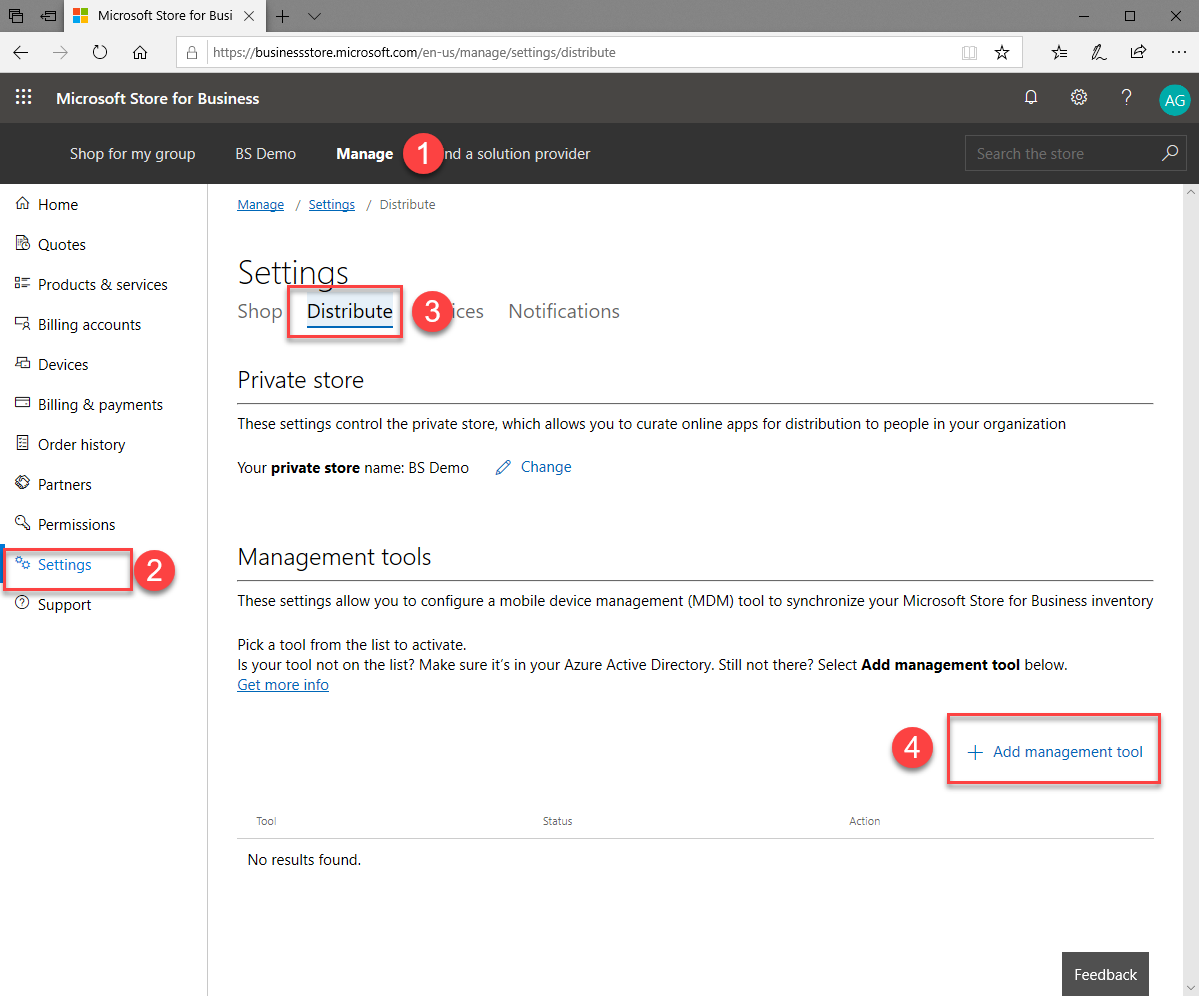Open the Feedback button
Screen dimensions: 1199x996
click(1105, 975)
